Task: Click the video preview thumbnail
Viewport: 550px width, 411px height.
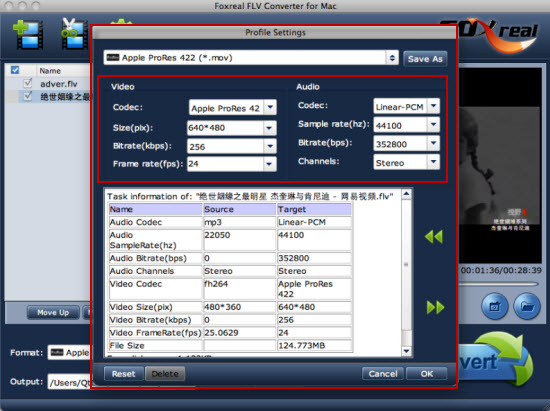Action: (x=500, y=166)
